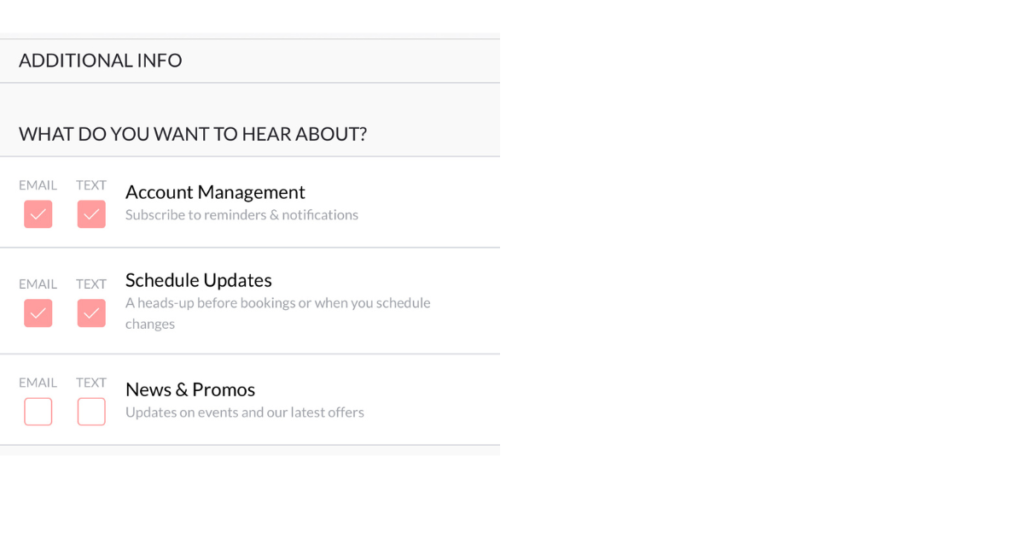The height and width of the screenshot is (538, 1024).
Task: Click the TEXT label in Account Management row
Action: coord(91,185)
